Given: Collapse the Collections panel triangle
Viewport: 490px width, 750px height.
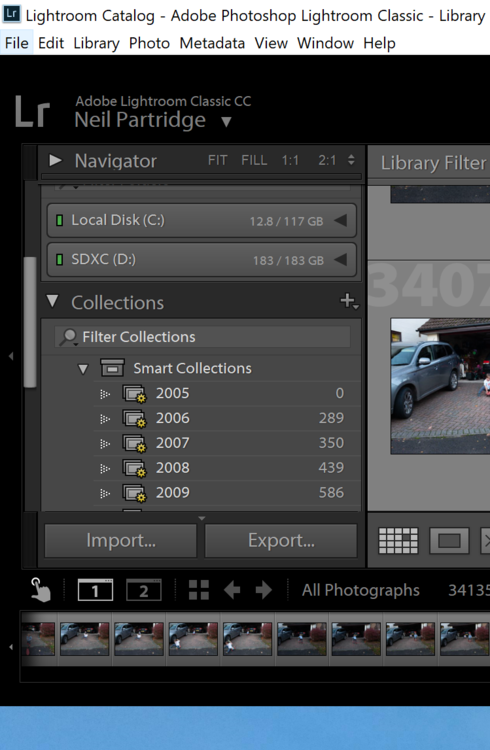Looking at the screenshot, I should click(53, 301).
